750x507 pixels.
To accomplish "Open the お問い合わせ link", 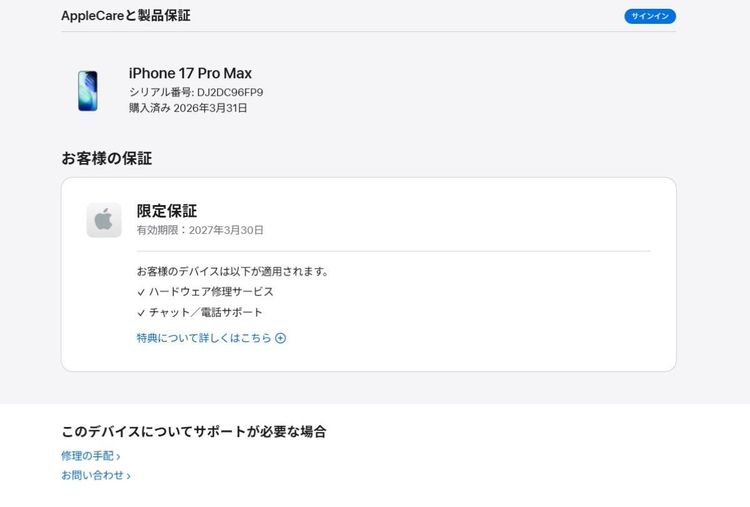I will point(92,475).
